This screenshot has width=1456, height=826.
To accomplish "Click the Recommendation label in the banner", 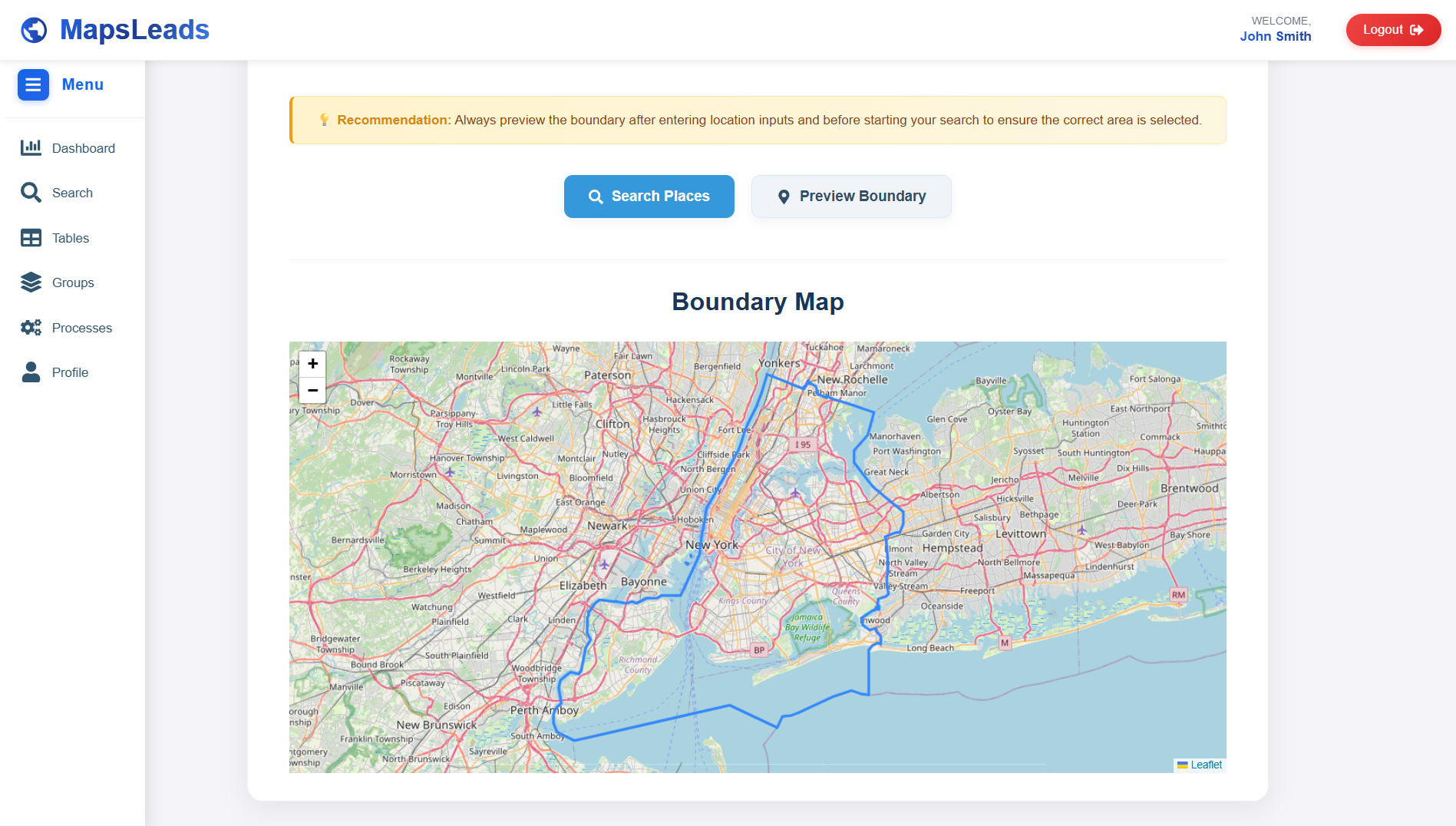I will tap(394, 120).
